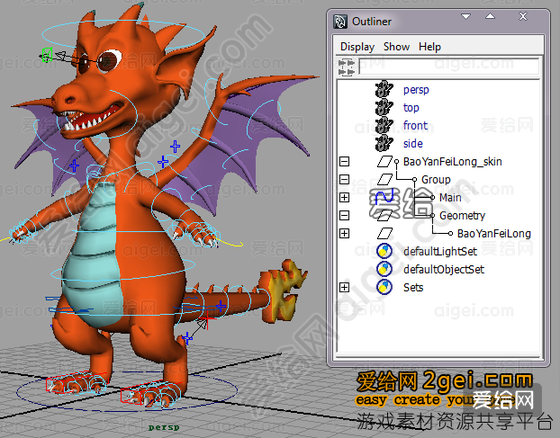Open the Display menu in Outliner
The width and height of the screenshot is (560, 438).
point(357,47)
